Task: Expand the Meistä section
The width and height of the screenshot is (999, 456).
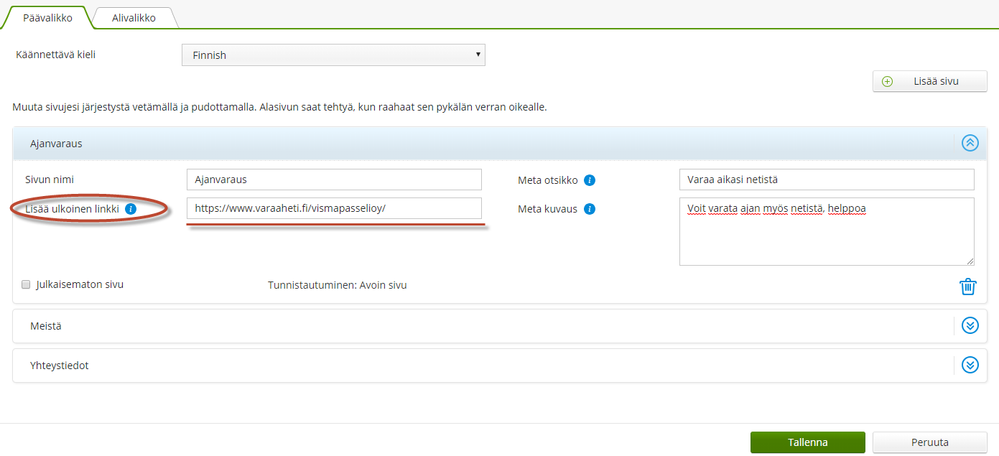Action: [970, 326]
